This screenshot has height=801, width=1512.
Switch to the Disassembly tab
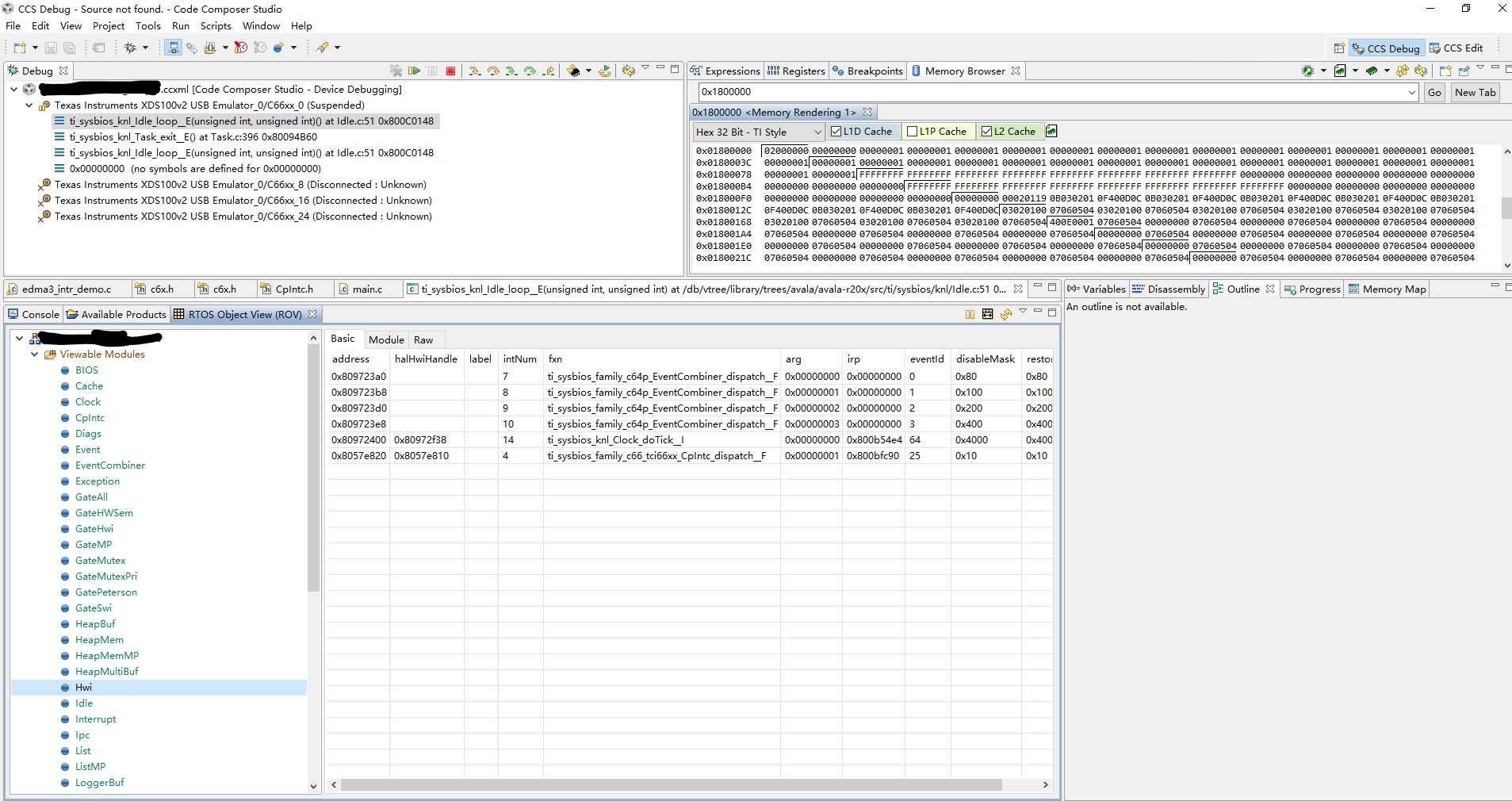point(1169,289)
